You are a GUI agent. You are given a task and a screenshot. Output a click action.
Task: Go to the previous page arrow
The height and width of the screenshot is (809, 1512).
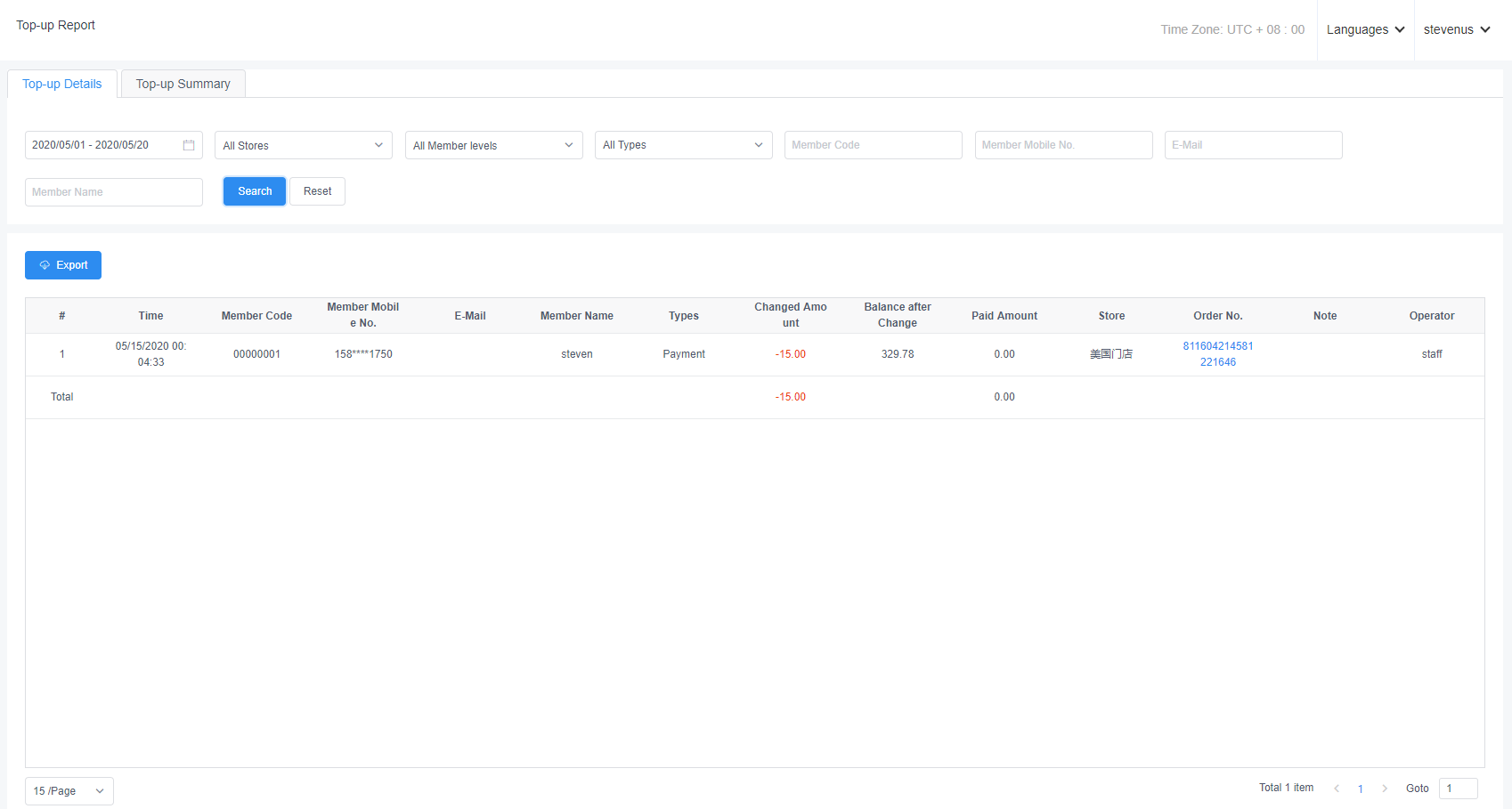1337,789
